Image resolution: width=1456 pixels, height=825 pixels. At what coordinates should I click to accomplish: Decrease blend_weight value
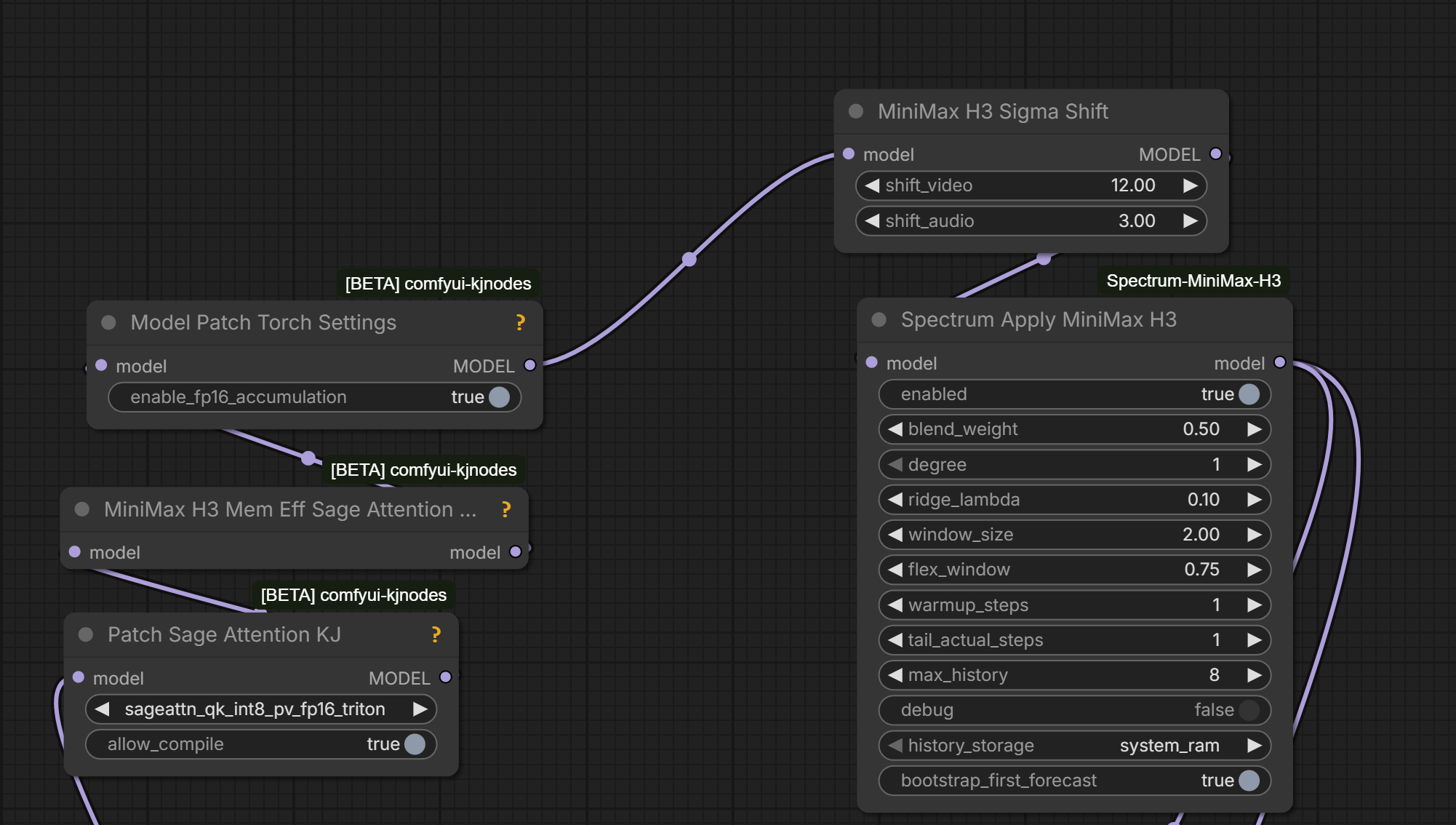click(x=895, y=429)
